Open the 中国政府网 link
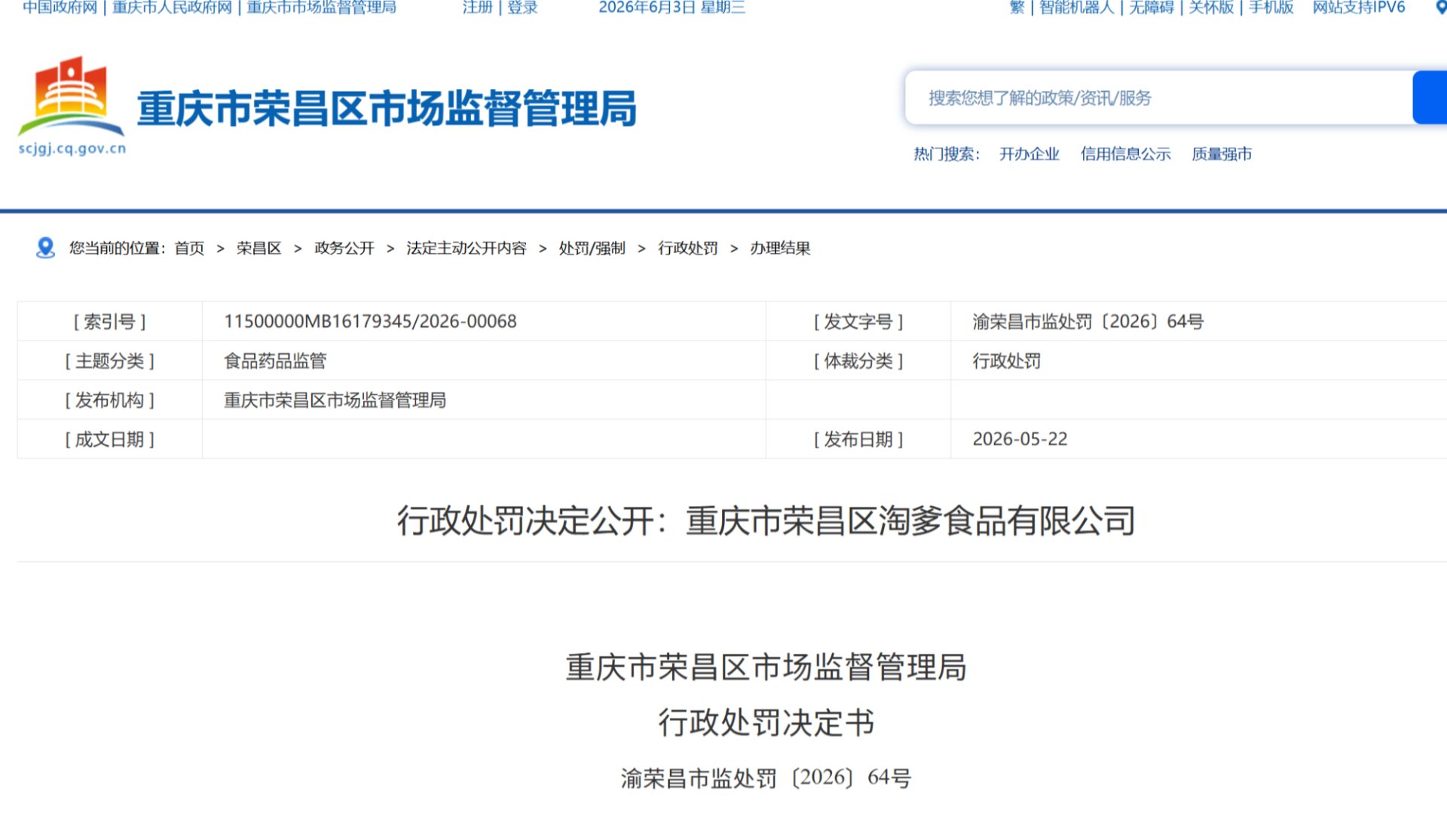1447x840 pixels. click(x=60, y=8)
